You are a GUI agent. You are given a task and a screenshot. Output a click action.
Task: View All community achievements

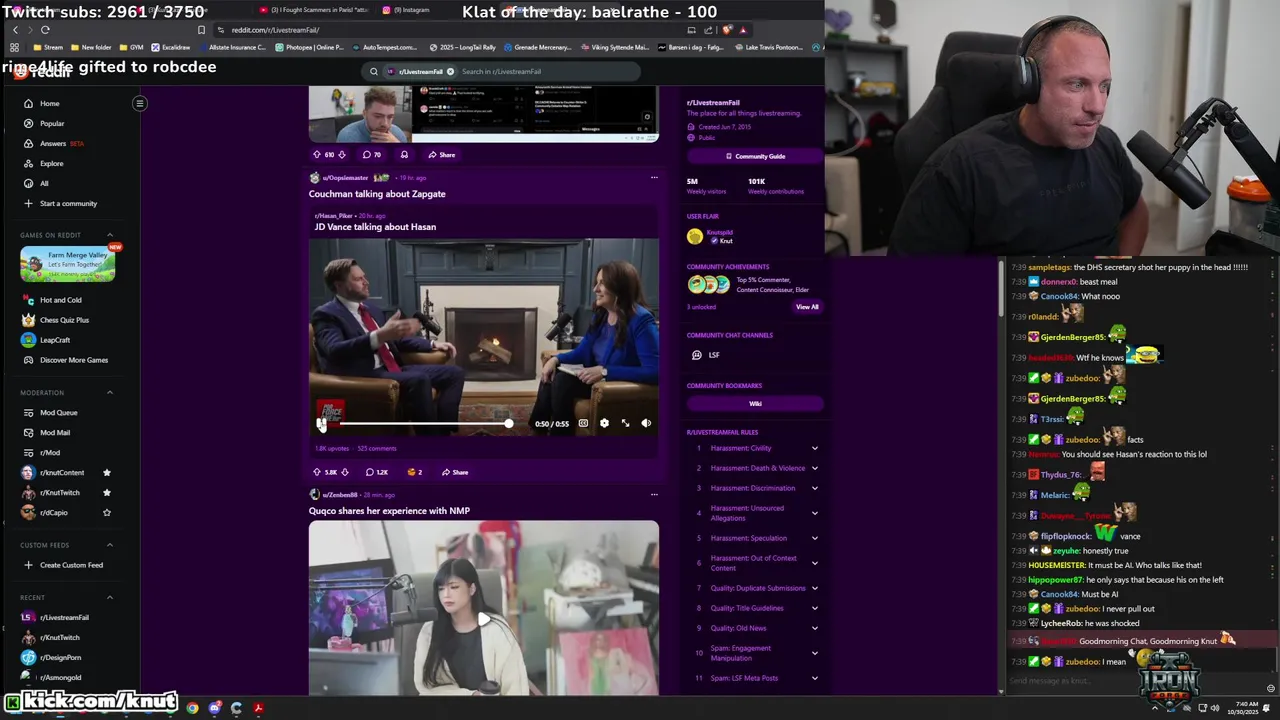point(807,307)
